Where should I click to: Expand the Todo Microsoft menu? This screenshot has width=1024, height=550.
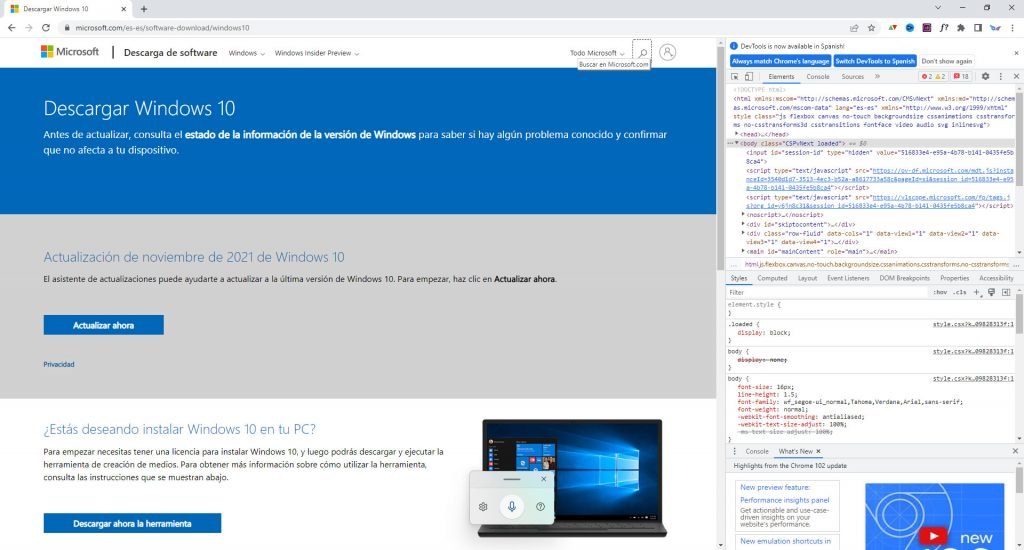pos(597,53)
